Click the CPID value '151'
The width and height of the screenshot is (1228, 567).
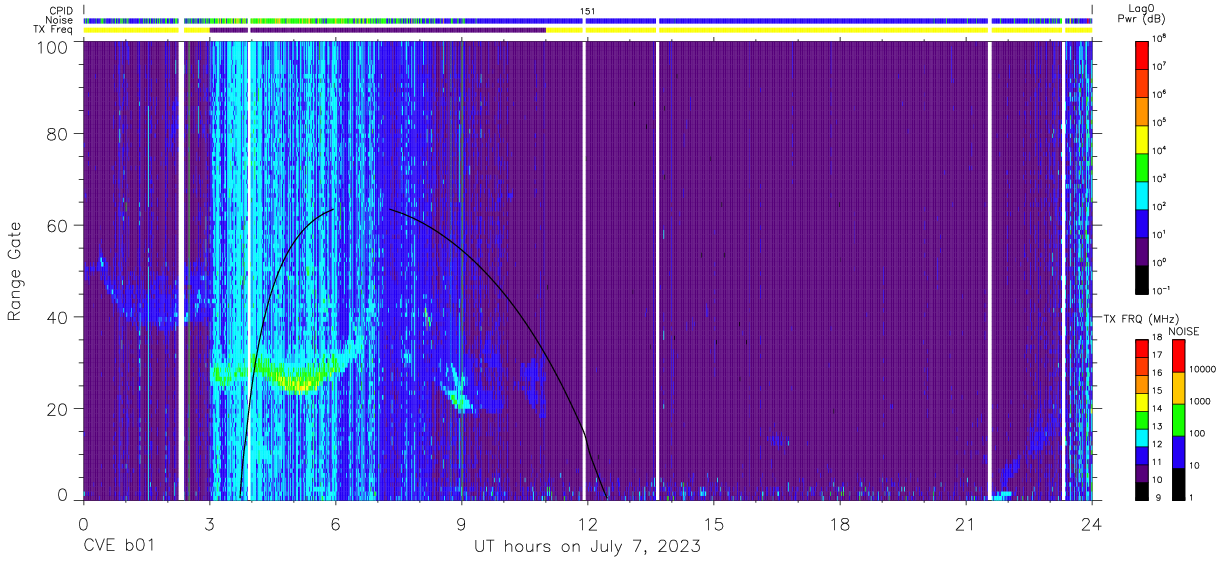tap(588, 10)
